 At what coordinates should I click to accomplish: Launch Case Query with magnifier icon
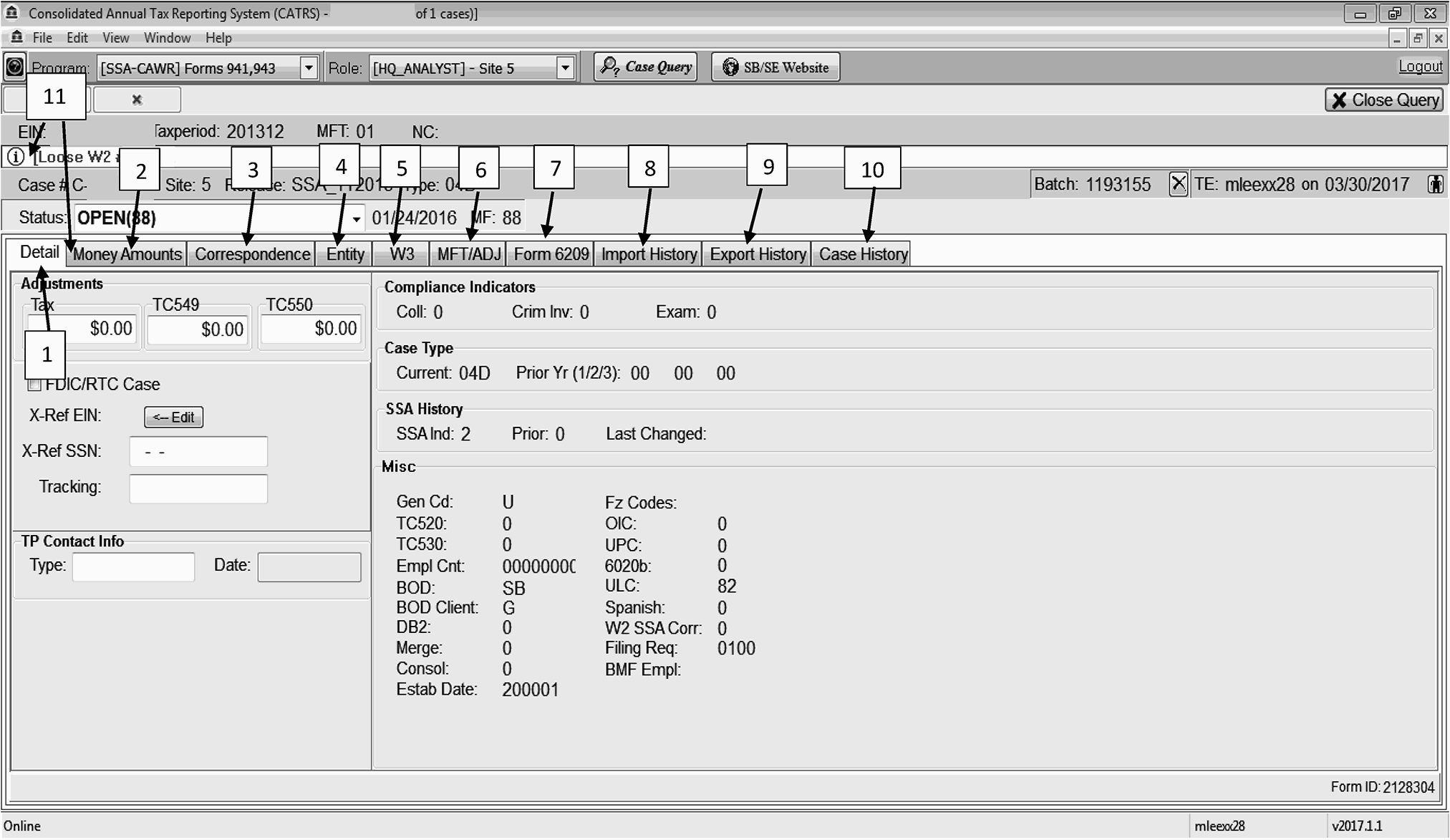click(645, 67)
